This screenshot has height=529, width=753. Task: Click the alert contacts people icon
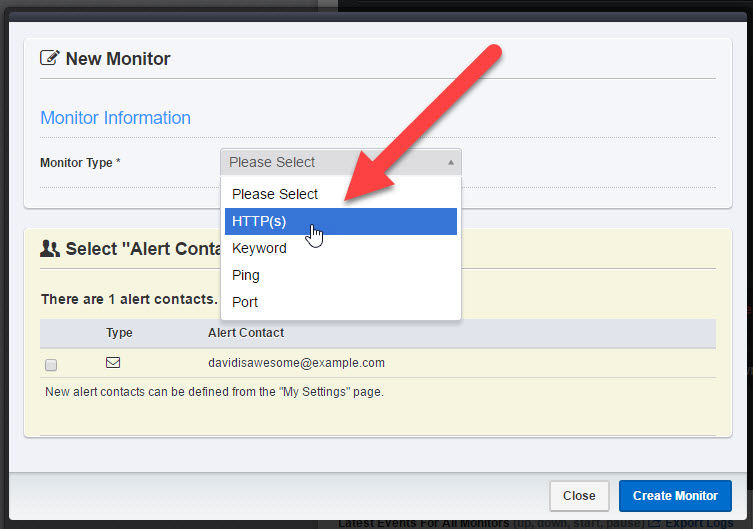[50, 248]
